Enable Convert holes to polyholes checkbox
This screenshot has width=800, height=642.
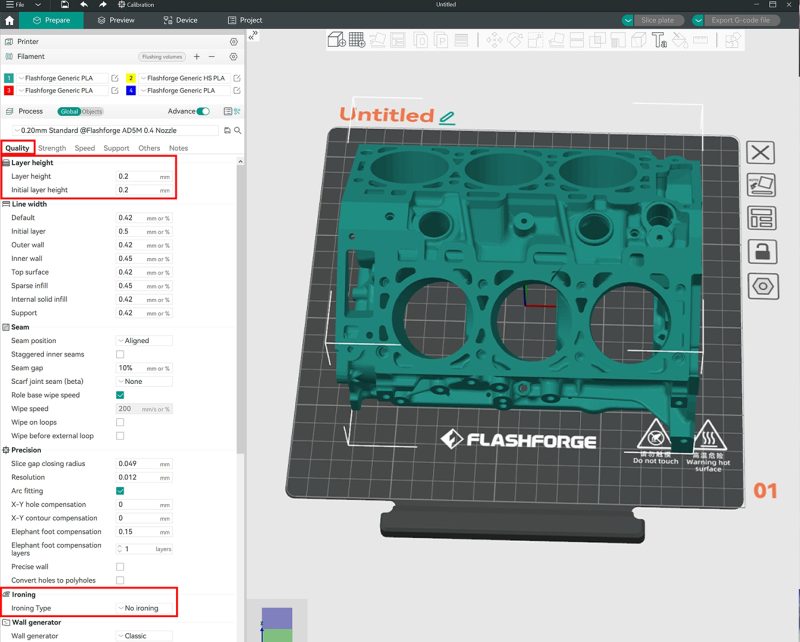coord(120,580)
